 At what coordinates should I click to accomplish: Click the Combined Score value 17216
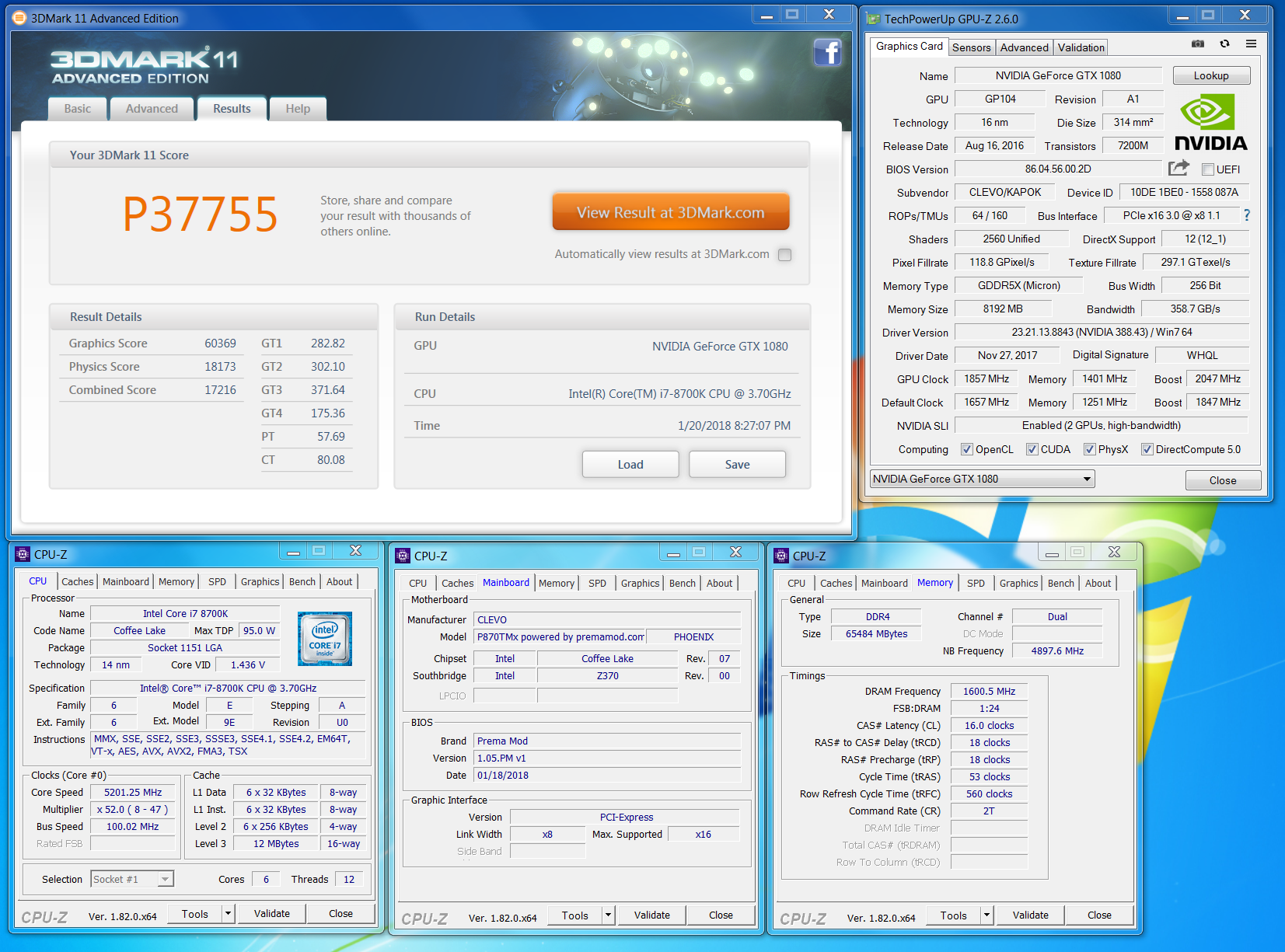(x=221, y=390)
